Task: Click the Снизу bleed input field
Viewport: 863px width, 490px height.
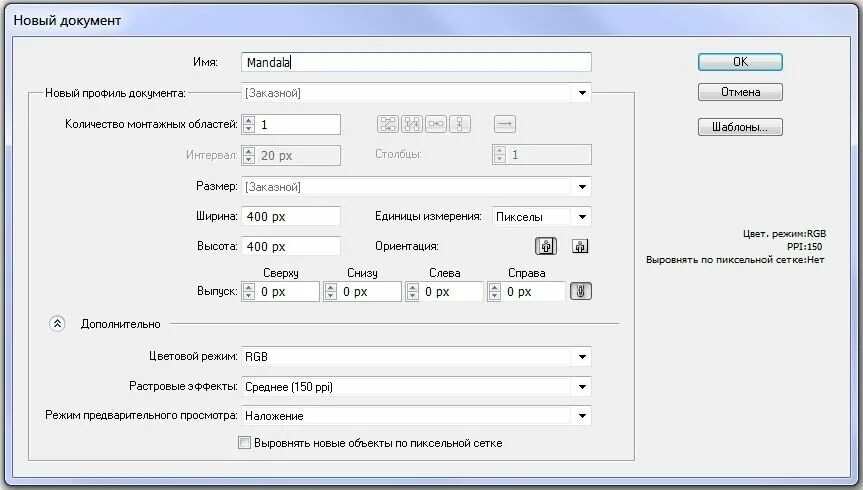Action: point(369,292)
